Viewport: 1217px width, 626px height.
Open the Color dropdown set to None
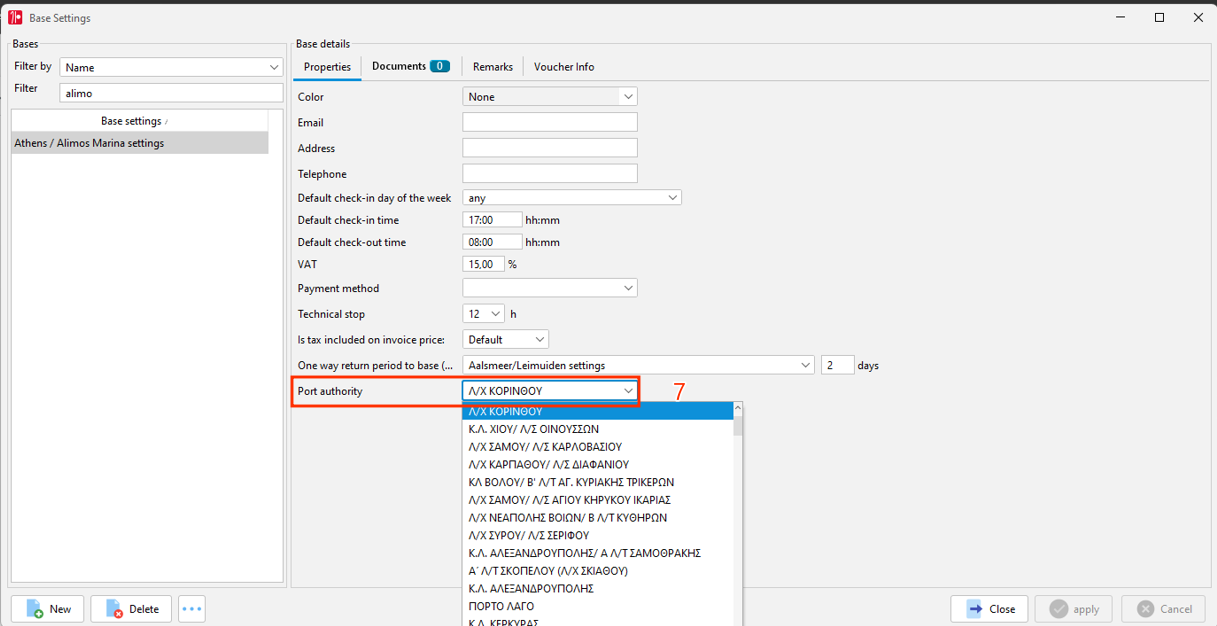[550, 97]
